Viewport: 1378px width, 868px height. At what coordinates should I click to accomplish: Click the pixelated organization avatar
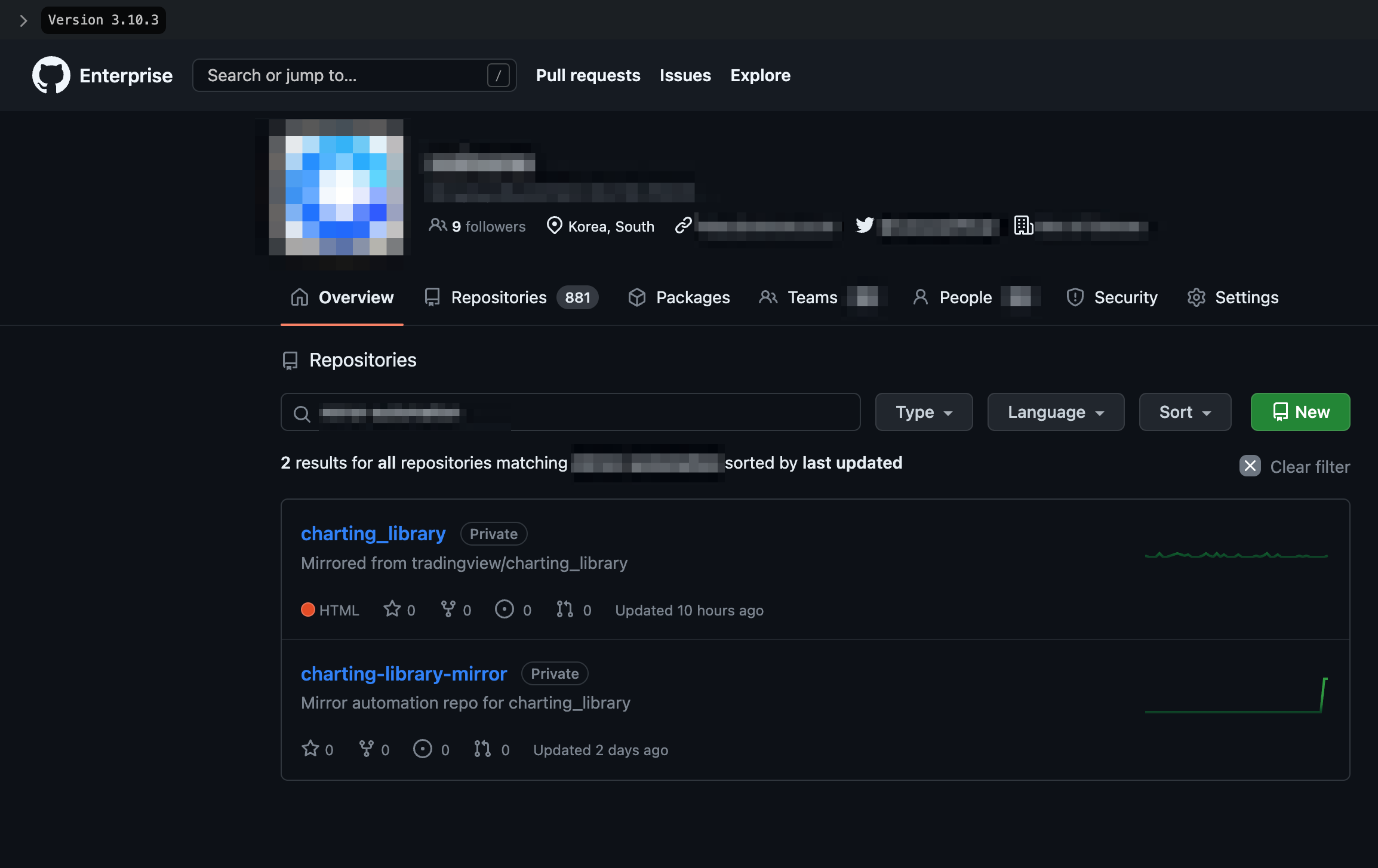click(x=336, y=187)
